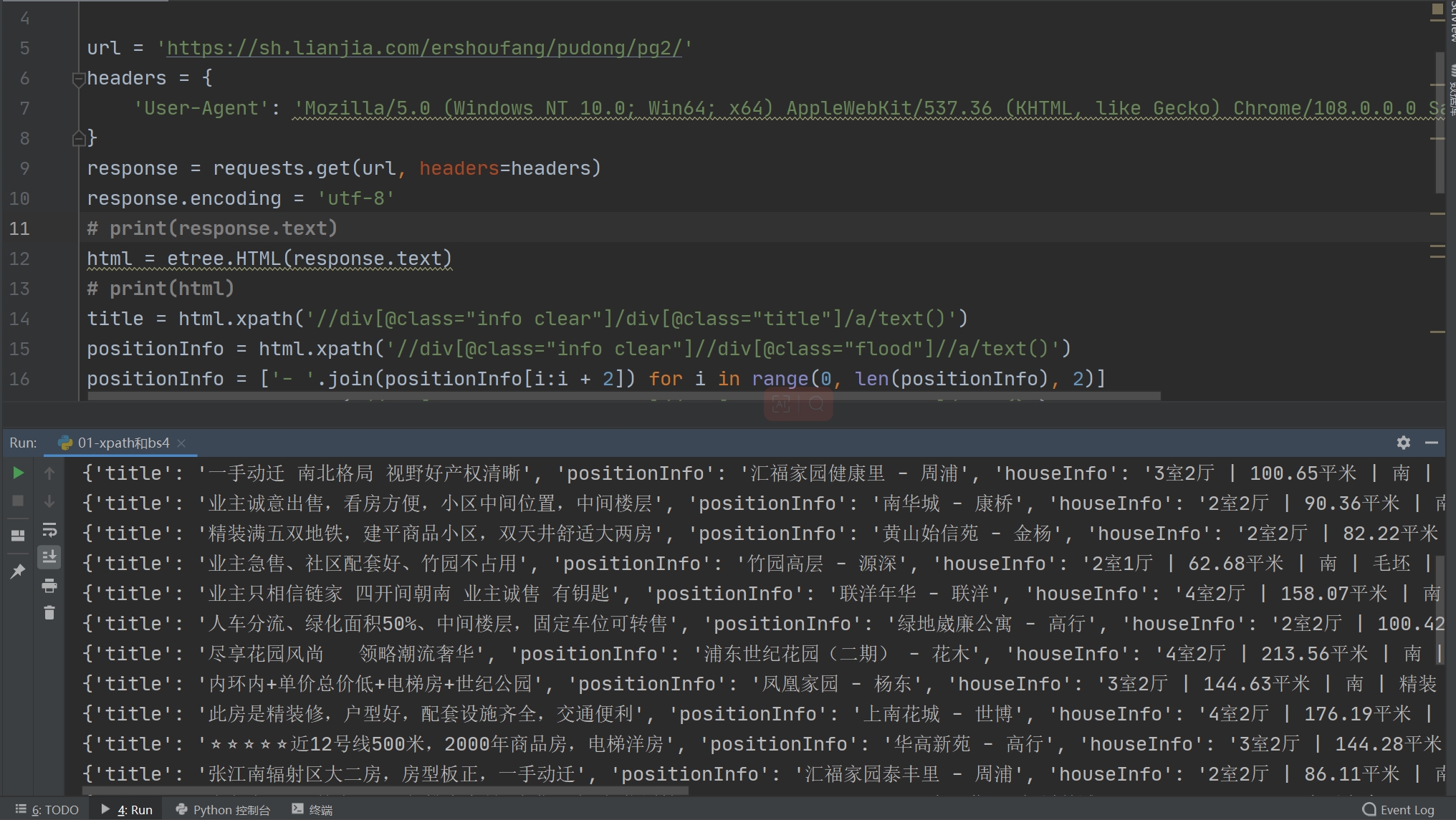Click output row with 联洋年华 - 联洋
Screen dimensions: 1456x820
pos(762,594)
